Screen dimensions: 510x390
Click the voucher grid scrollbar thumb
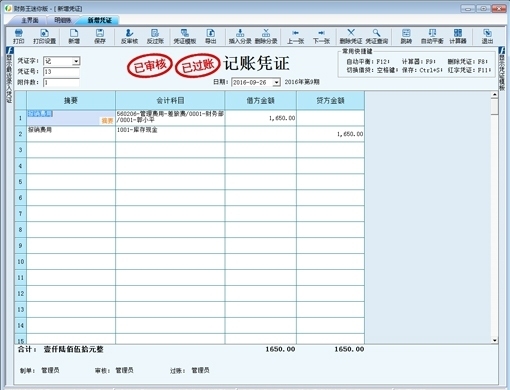(x=495, y=107)
